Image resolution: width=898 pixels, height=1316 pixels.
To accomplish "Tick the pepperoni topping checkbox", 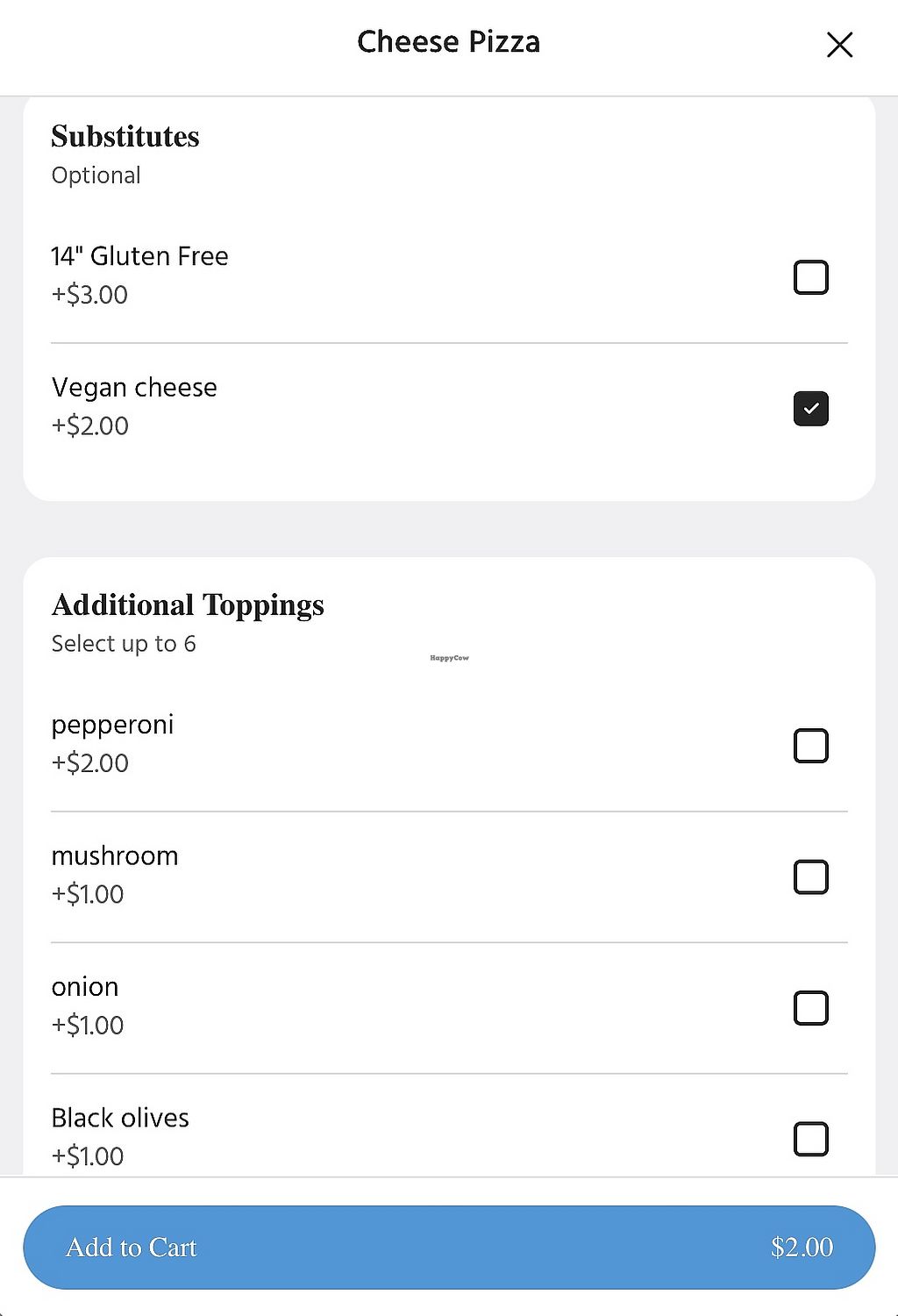I will pyautogui.click(x=810, y=746).
